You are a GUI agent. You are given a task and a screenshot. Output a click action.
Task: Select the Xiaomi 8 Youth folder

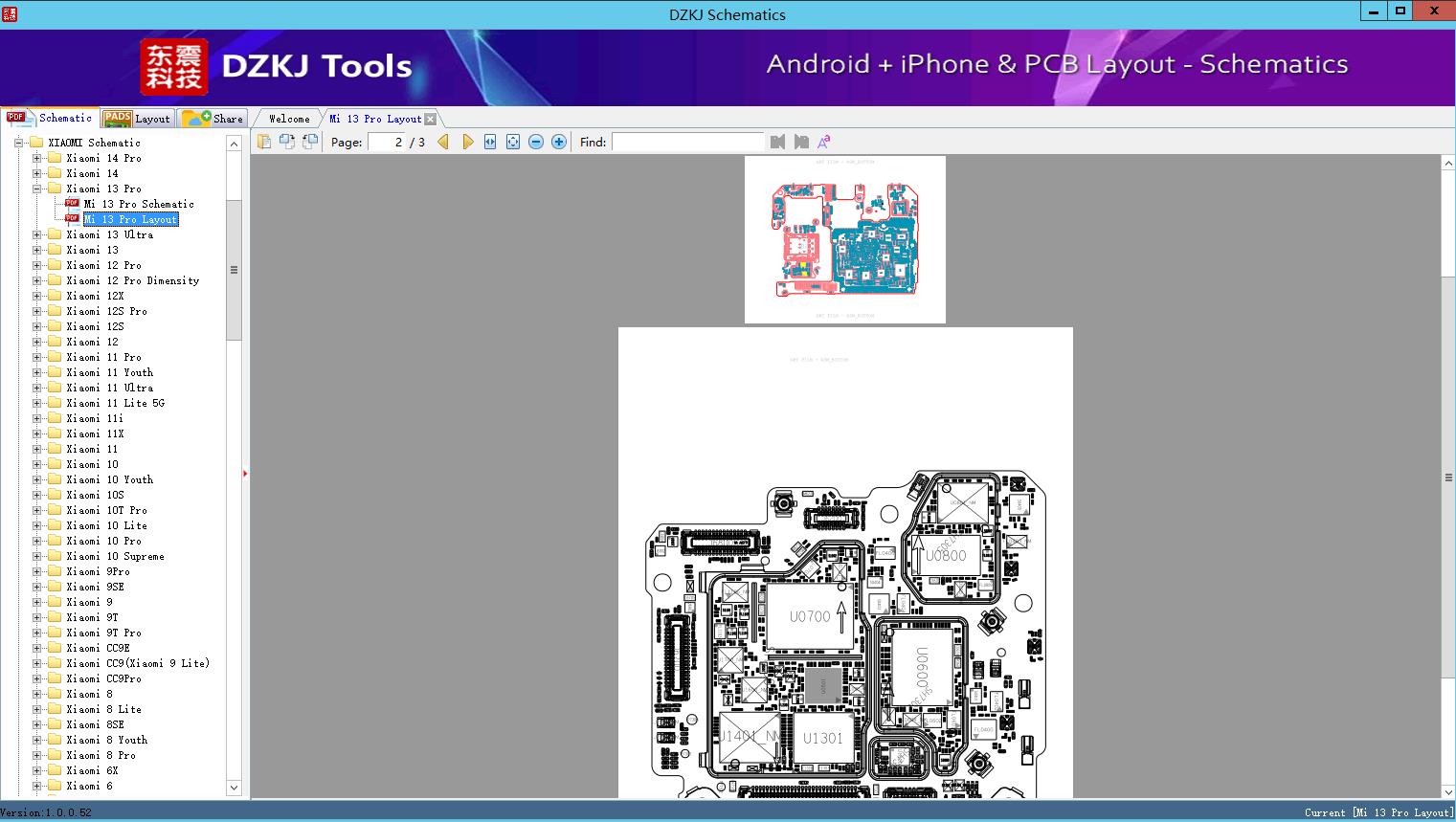[106, 740]
